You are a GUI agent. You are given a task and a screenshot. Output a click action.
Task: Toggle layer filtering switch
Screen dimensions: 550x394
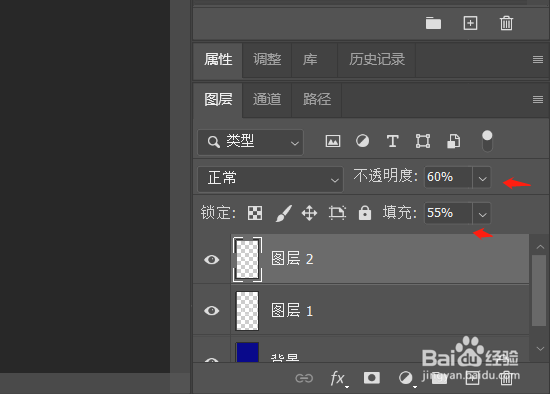(x=487, y=141)
